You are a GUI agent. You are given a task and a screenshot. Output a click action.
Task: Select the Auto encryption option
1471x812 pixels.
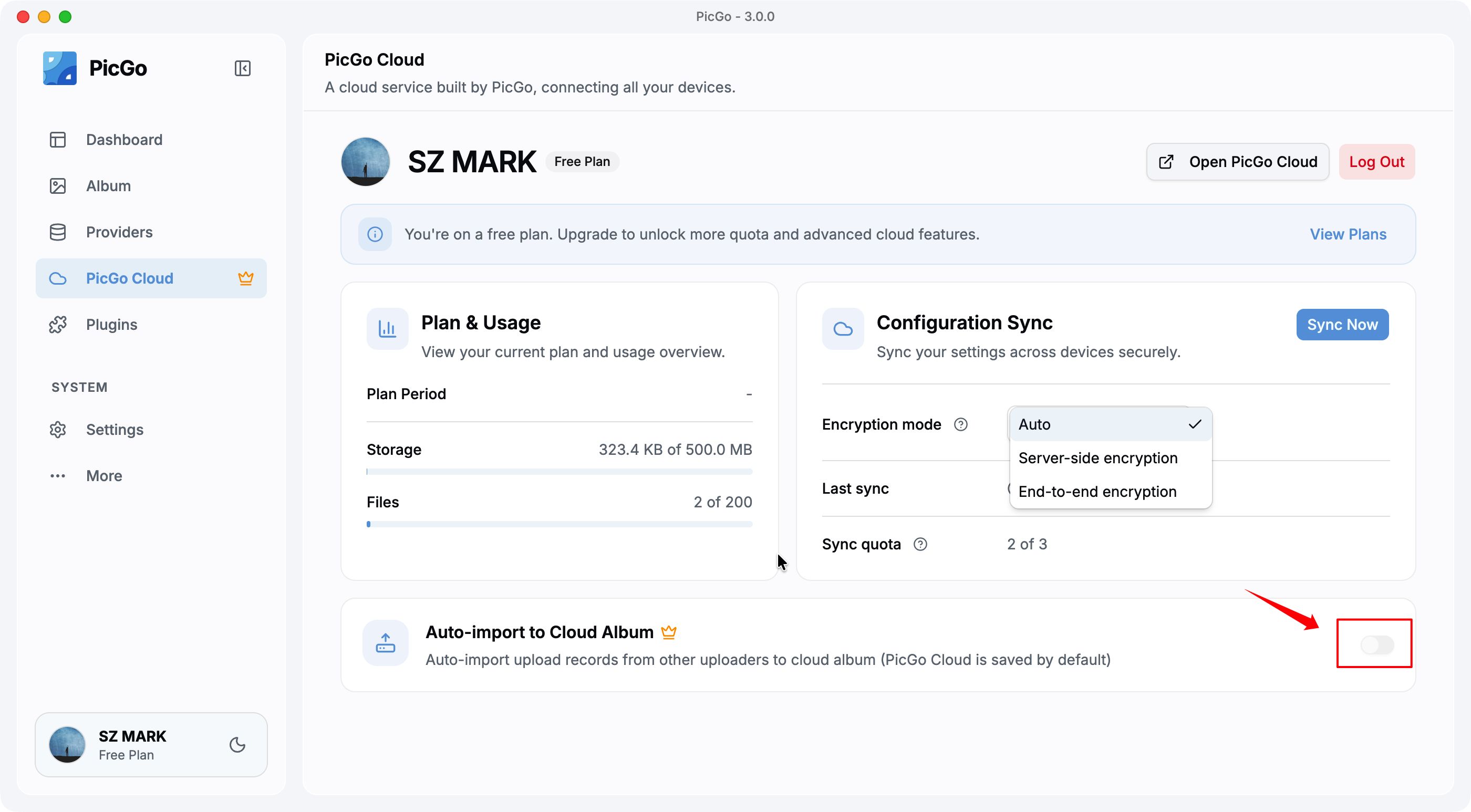point(1110,424)
